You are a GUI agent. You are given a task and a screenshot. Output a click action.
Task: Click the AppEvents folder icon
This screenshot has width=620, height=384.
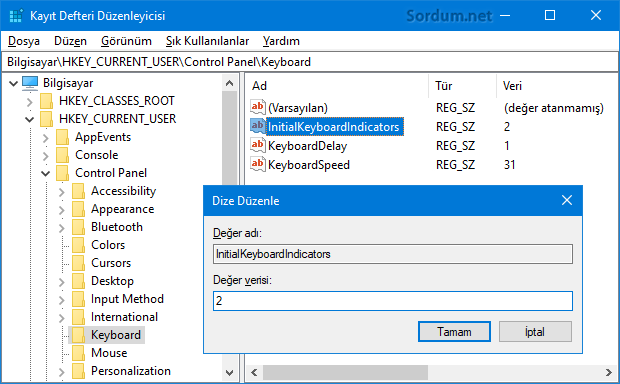point(62,137)
